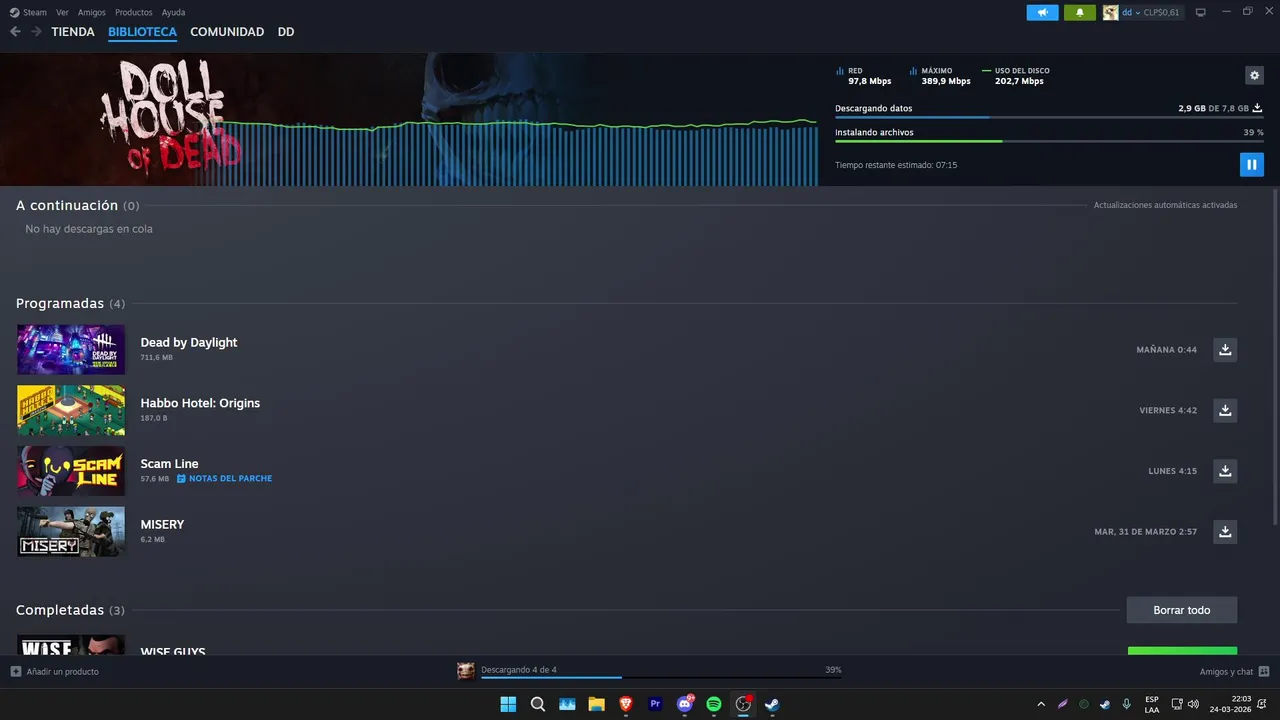This screenshot has width=1280, height=720.
Task: Open the green notifications bell
Action: (1080, 13)
